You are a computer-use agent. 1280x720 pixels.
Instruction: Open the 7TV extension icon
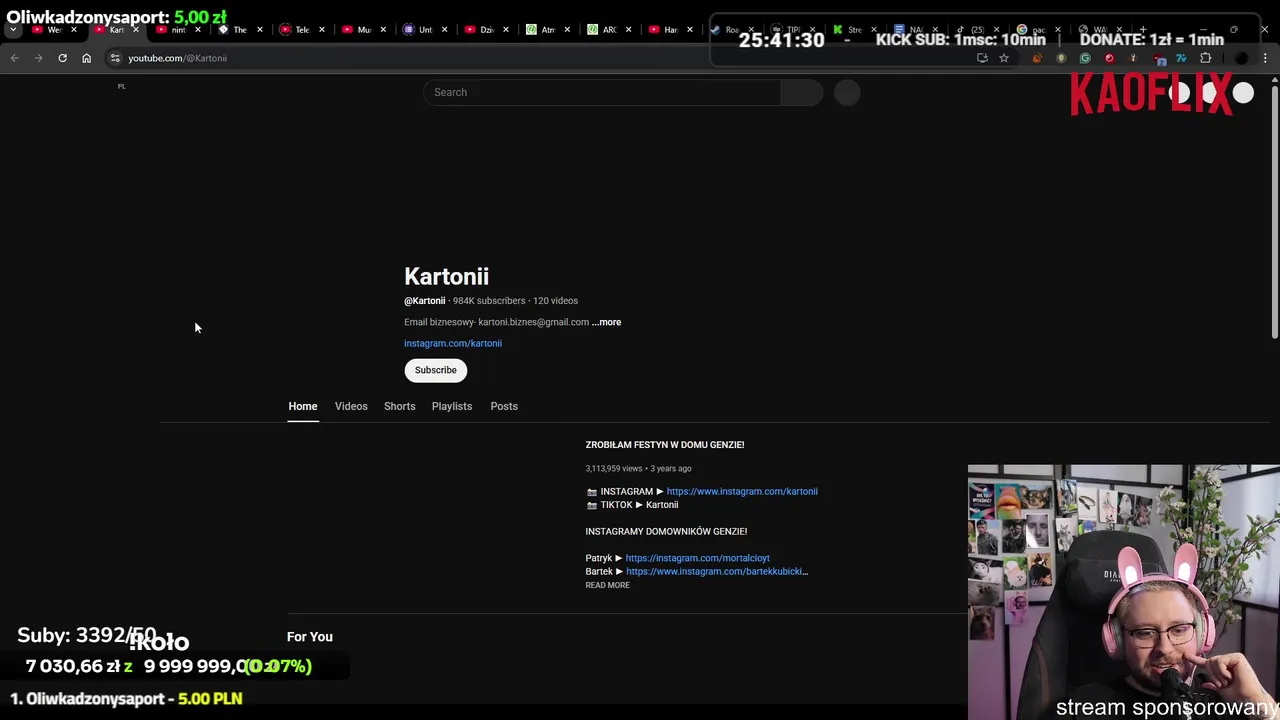click(1181, 58)
